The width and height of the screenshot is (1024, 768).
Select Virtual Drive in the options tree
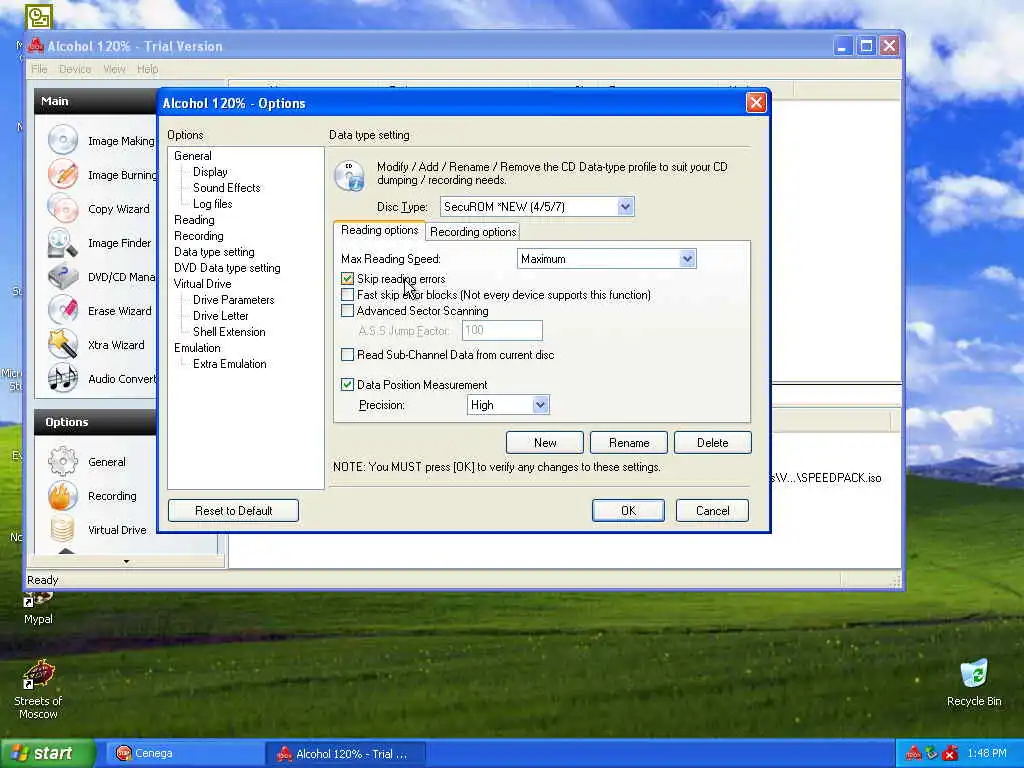click(x=202, y=284)
